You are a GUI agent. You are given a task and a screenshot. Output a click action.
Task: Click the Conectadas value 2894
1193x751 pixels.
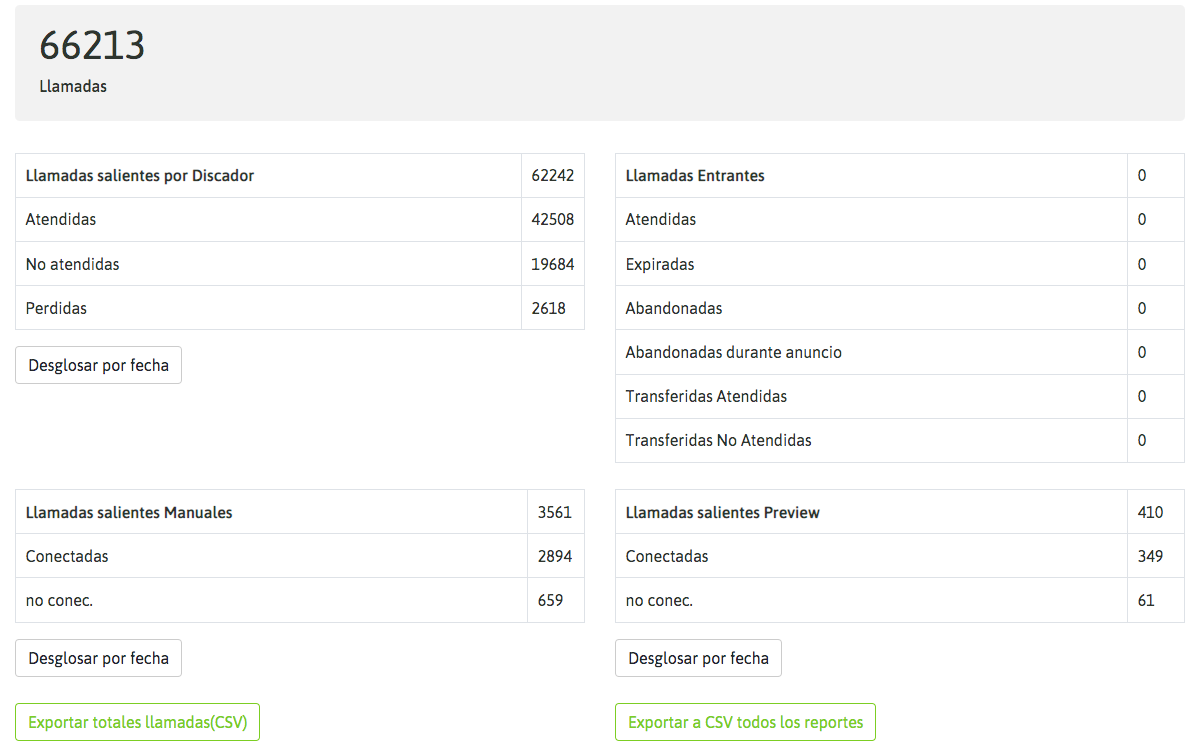tap(554, 556)
